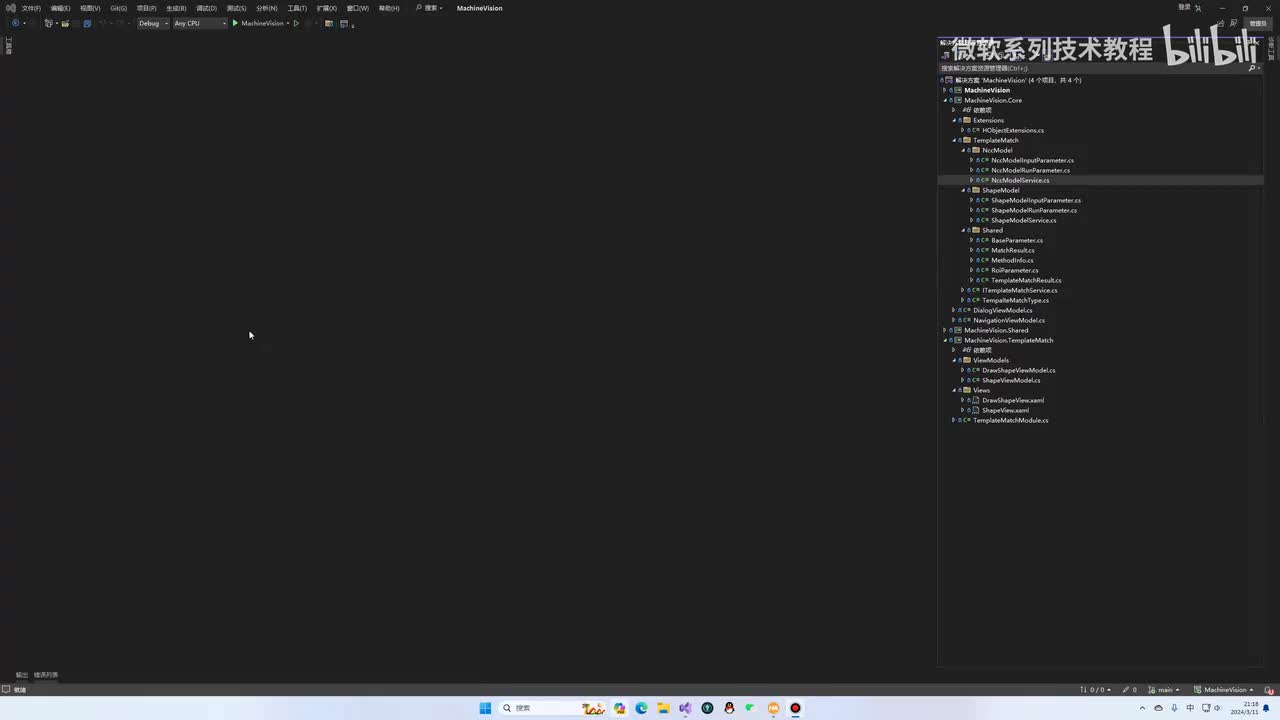Open File Explorer from the taskbar
This screenshot has height=720, width=1280.
(x=663, y=708)
